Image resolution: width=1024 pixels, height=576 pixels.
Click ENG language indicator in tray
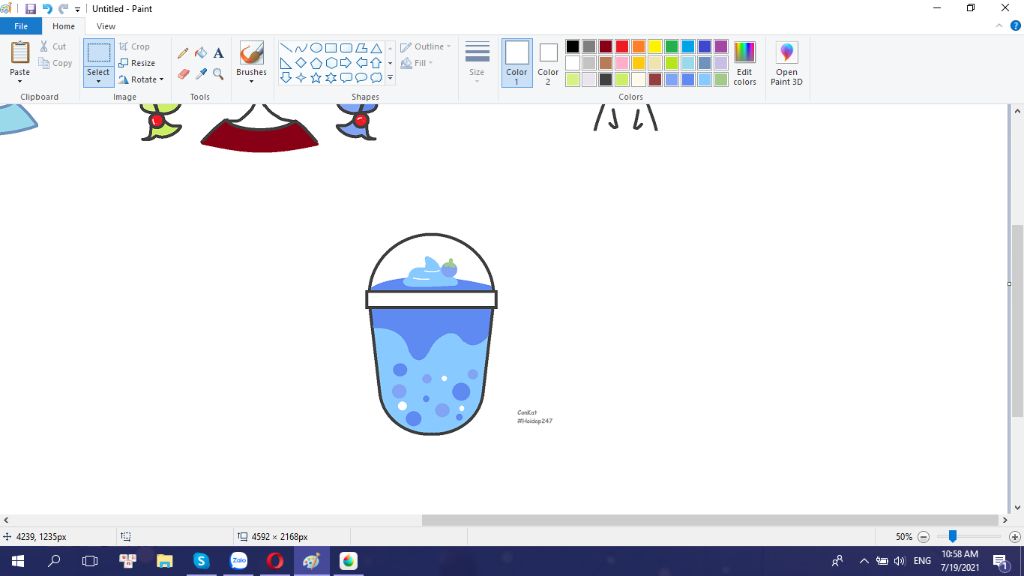click(x=922, y=561)
